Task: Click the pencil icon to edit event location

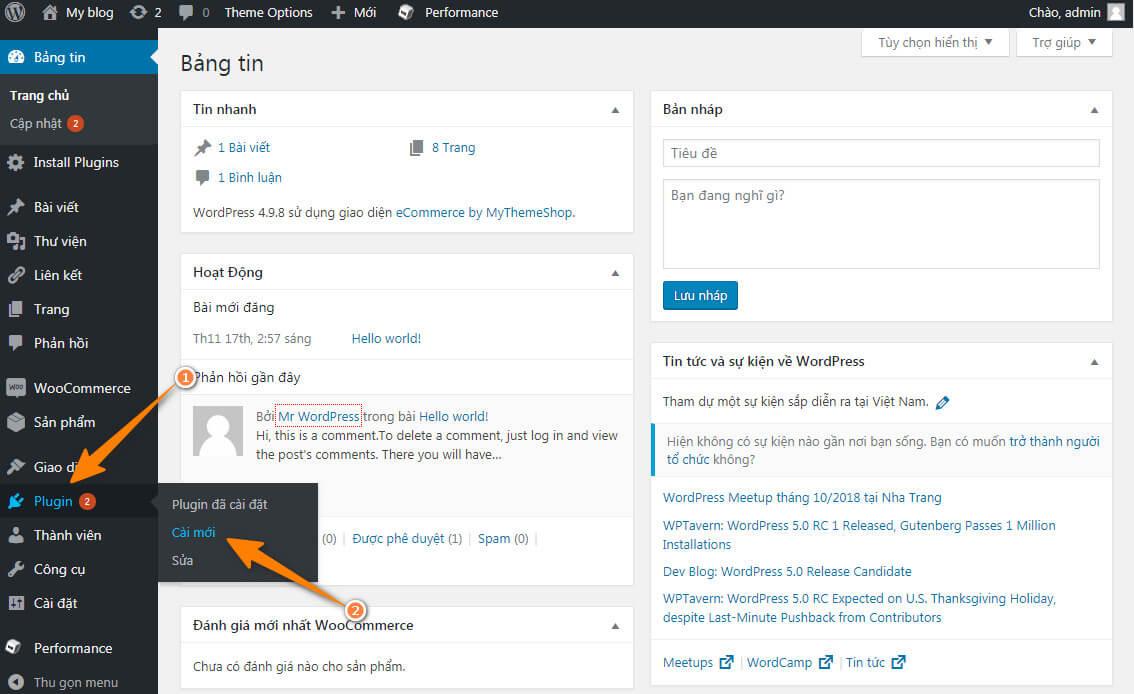Action: [x=942, y=403]
